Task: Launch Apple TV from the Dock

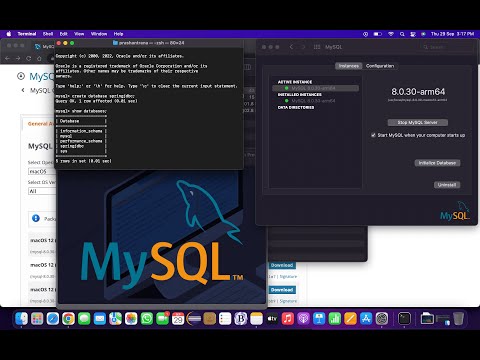Action: click(x=272, y=319)
